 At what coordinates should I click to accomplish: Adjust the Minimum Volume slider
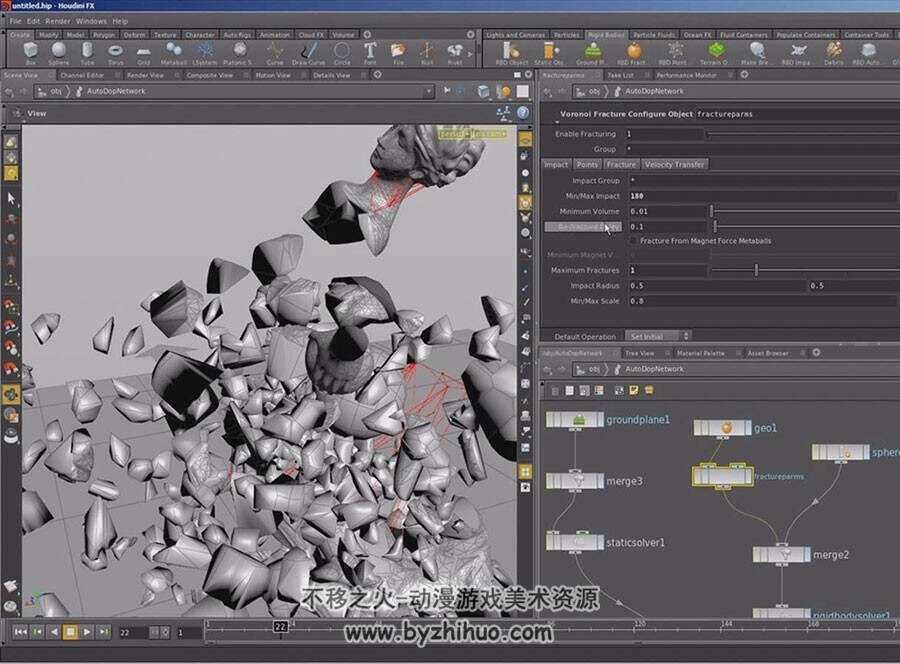[804, 211]
